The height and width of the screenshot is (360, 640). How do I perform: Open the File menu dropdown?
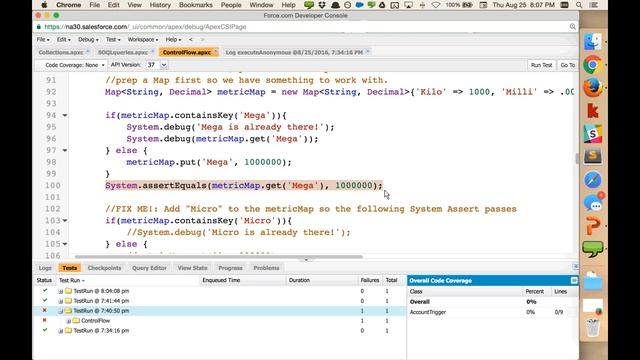(43, 40)
